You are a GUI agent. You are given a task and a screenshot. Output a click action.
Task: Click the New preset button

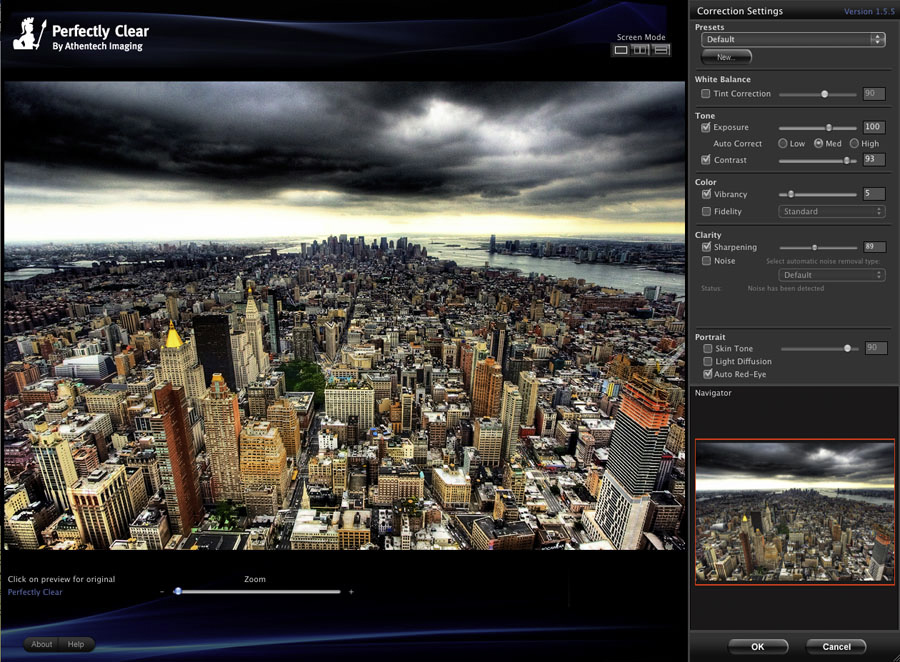[x=726, y=58]
